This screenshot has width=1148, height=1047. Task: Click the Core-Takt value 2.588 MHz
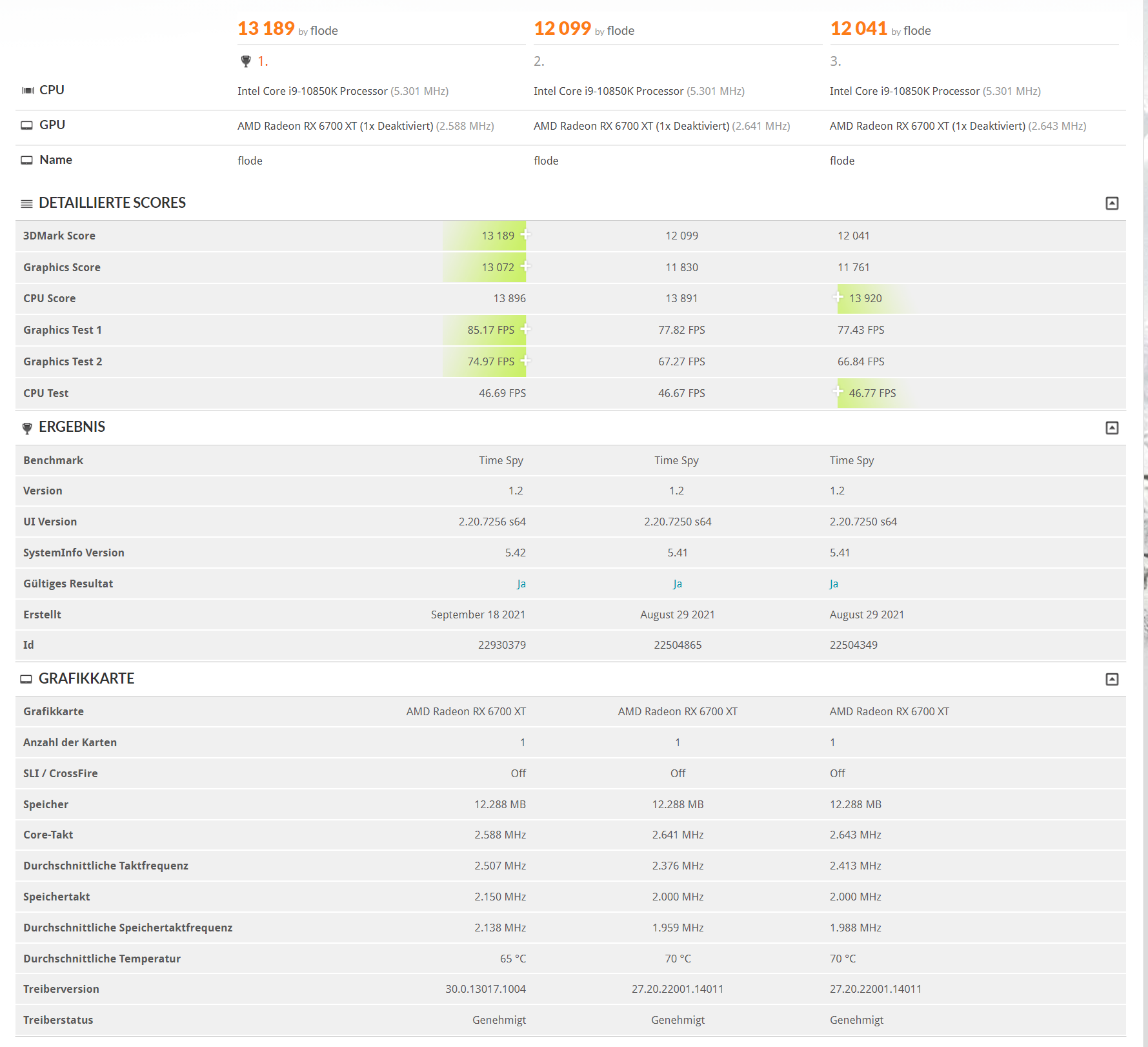pos(500,835)
